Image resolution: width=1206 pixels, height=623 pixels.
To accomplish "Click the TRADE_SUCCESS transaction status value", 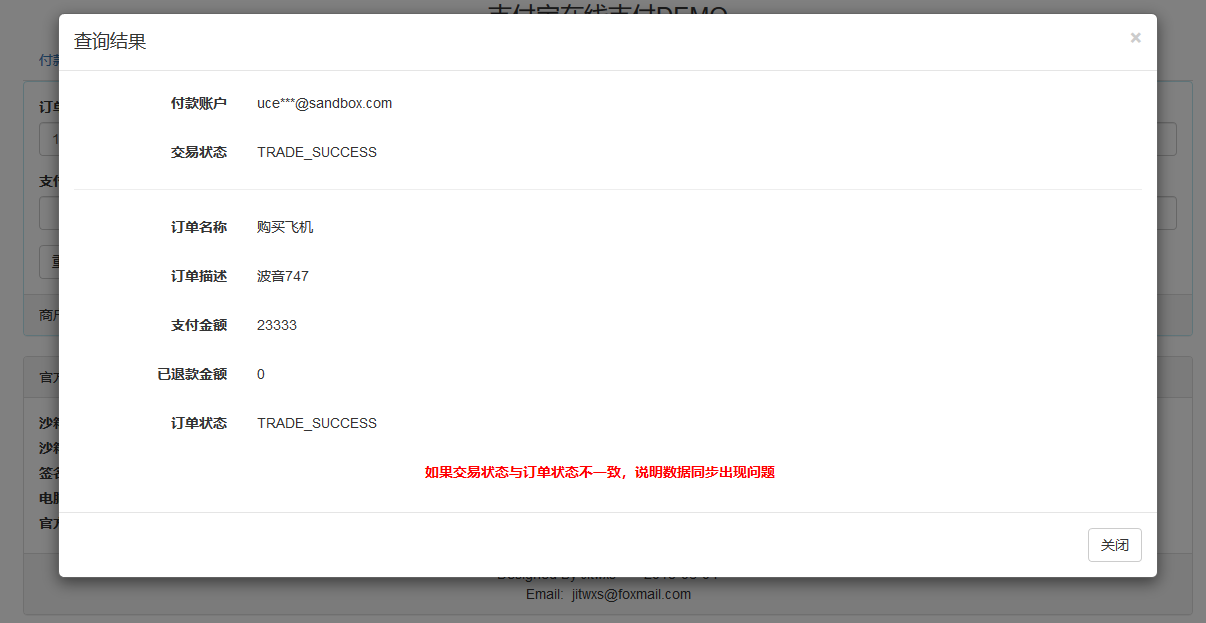I will (x=316, y=152).
